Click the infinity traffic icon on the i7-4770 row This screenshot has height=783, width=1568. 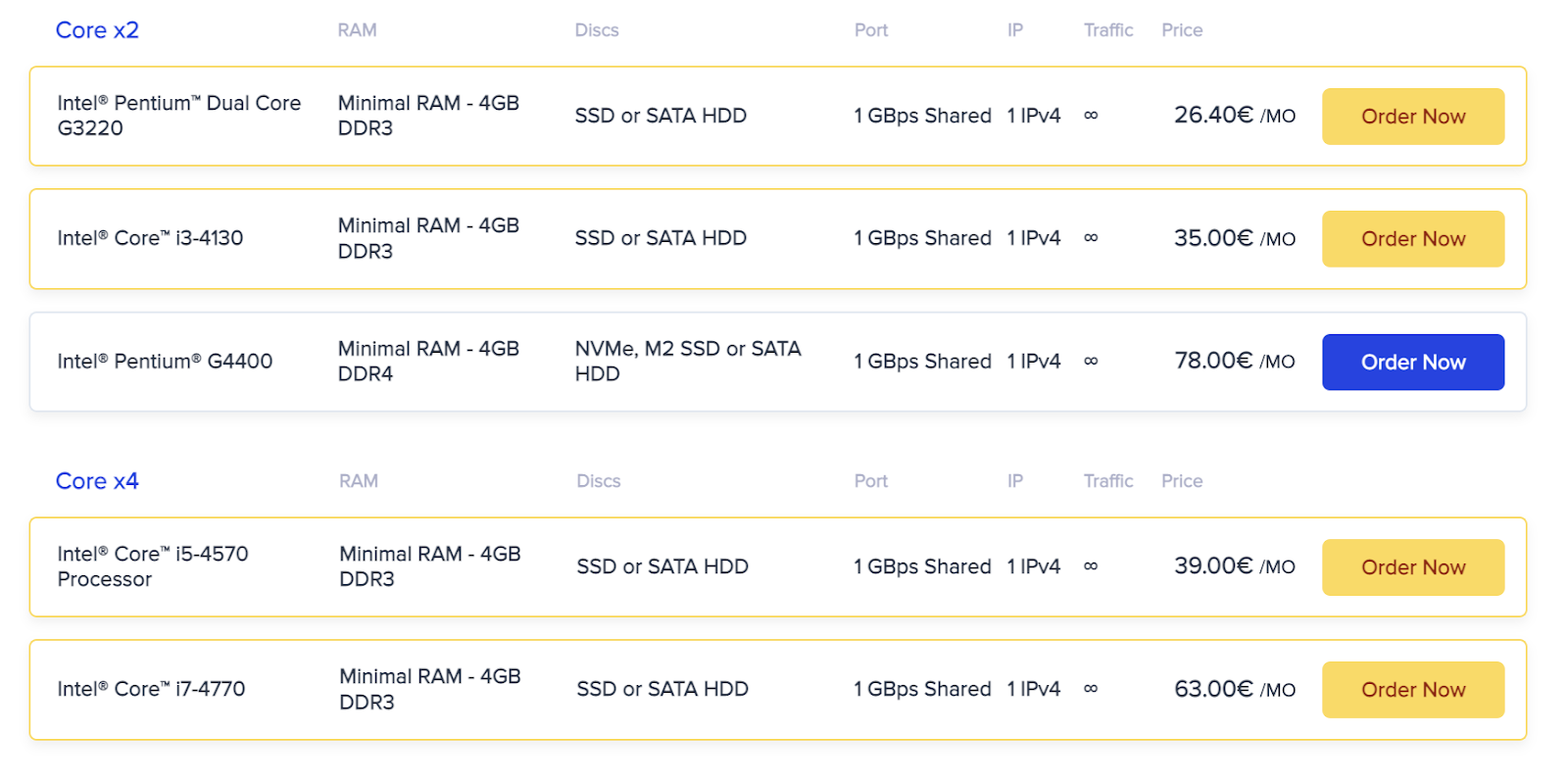pyautogui.click(x=1091, y=689)
